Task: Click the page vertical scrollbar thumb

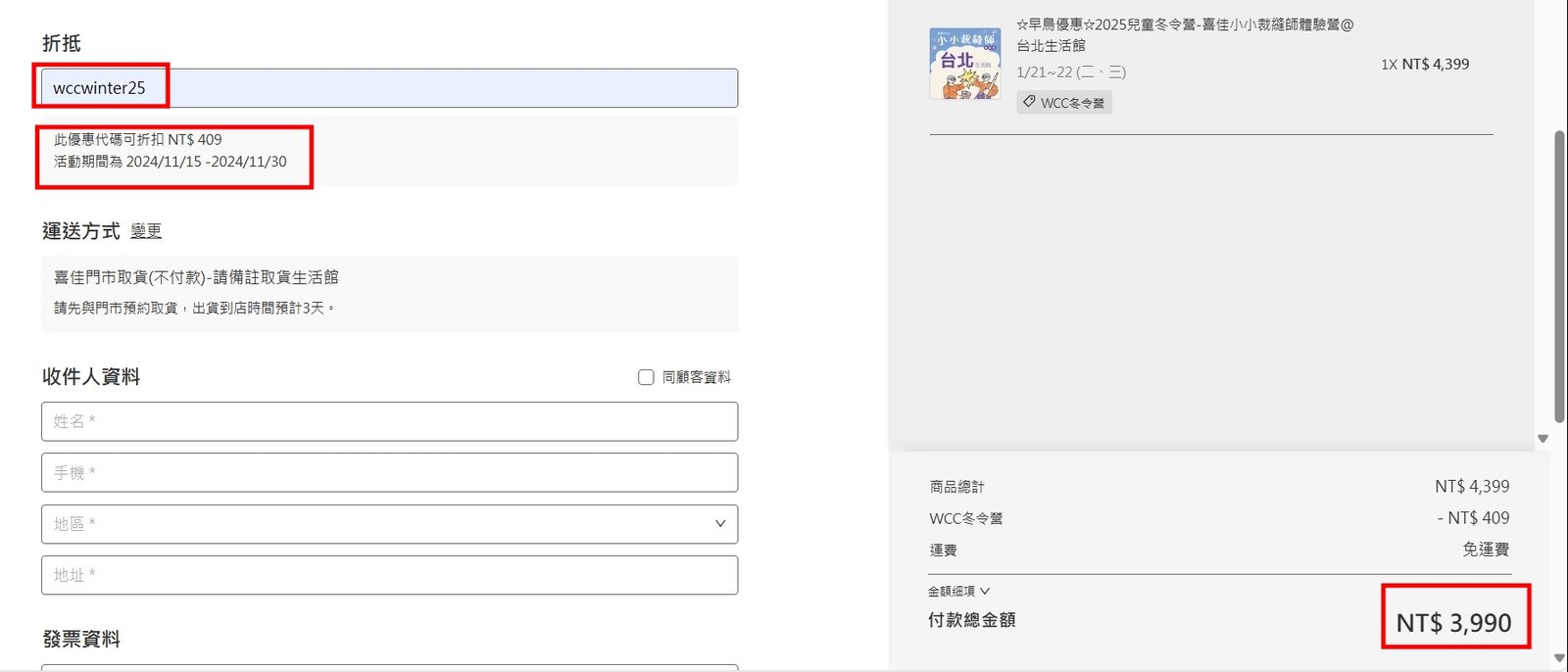Action: coord(1559,274)
